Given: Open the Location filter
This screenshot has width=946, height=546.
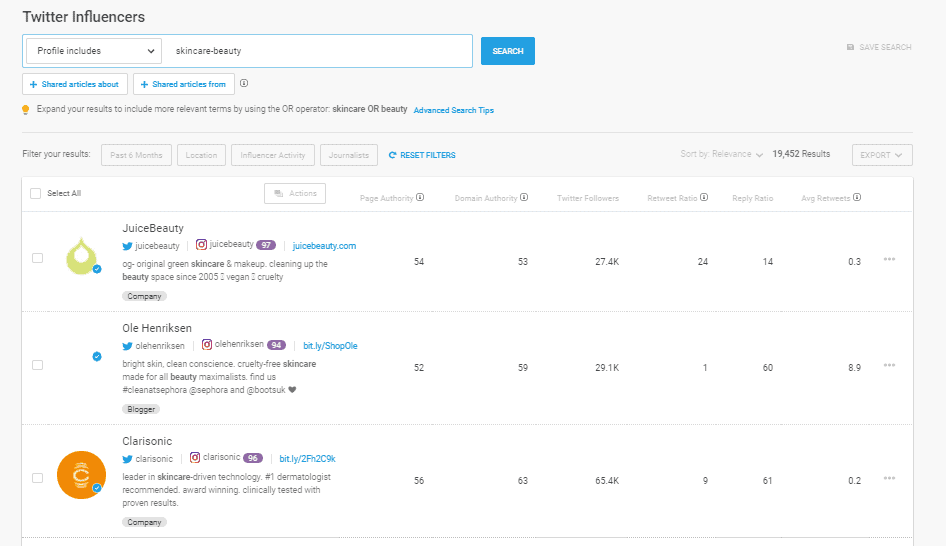Looking at the screenshot, I should pos(202,155).
